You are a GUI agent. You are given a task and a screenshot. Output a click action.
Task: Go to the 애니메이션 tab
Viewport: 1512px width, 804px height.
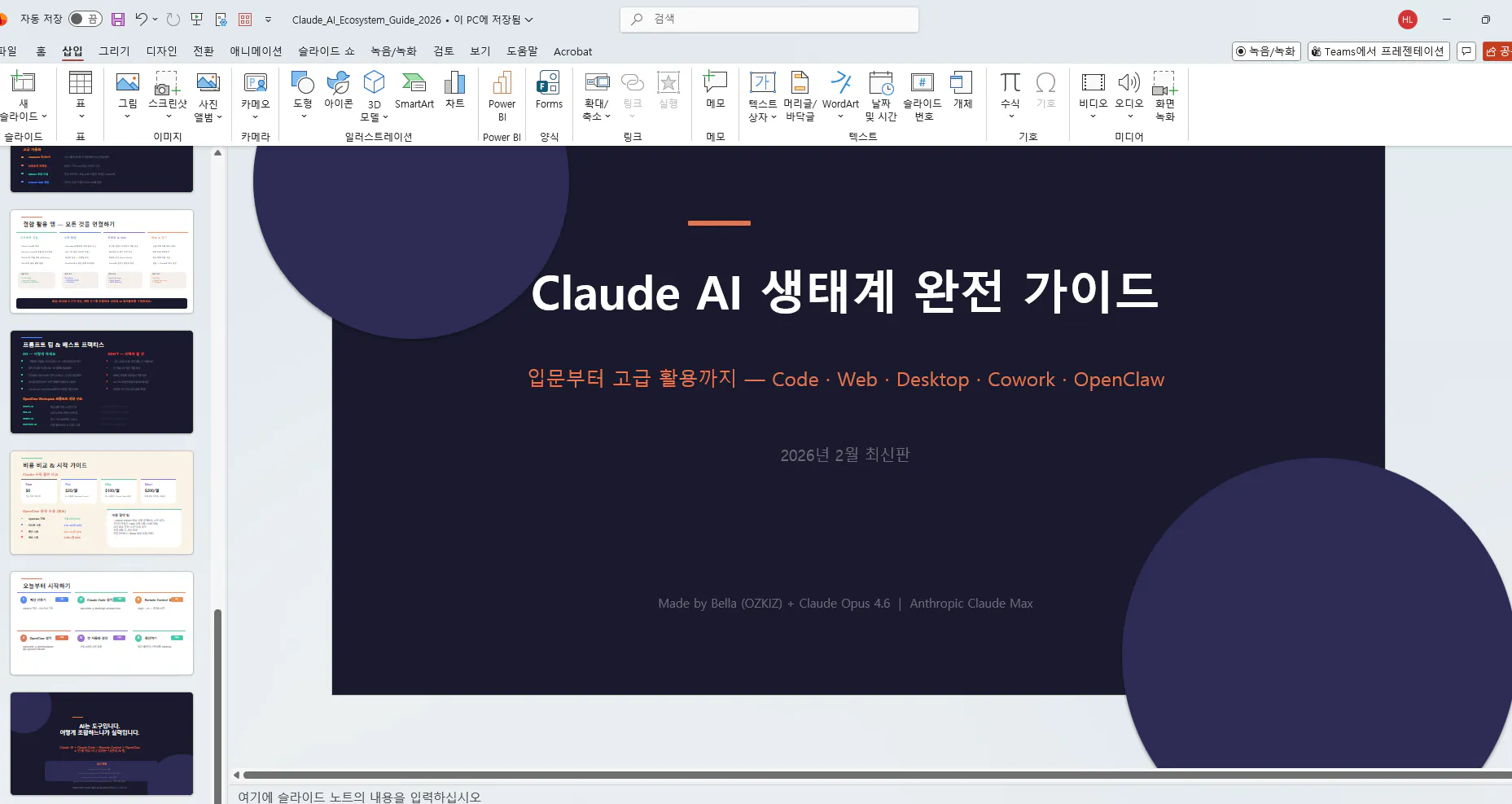click(256, 51)
